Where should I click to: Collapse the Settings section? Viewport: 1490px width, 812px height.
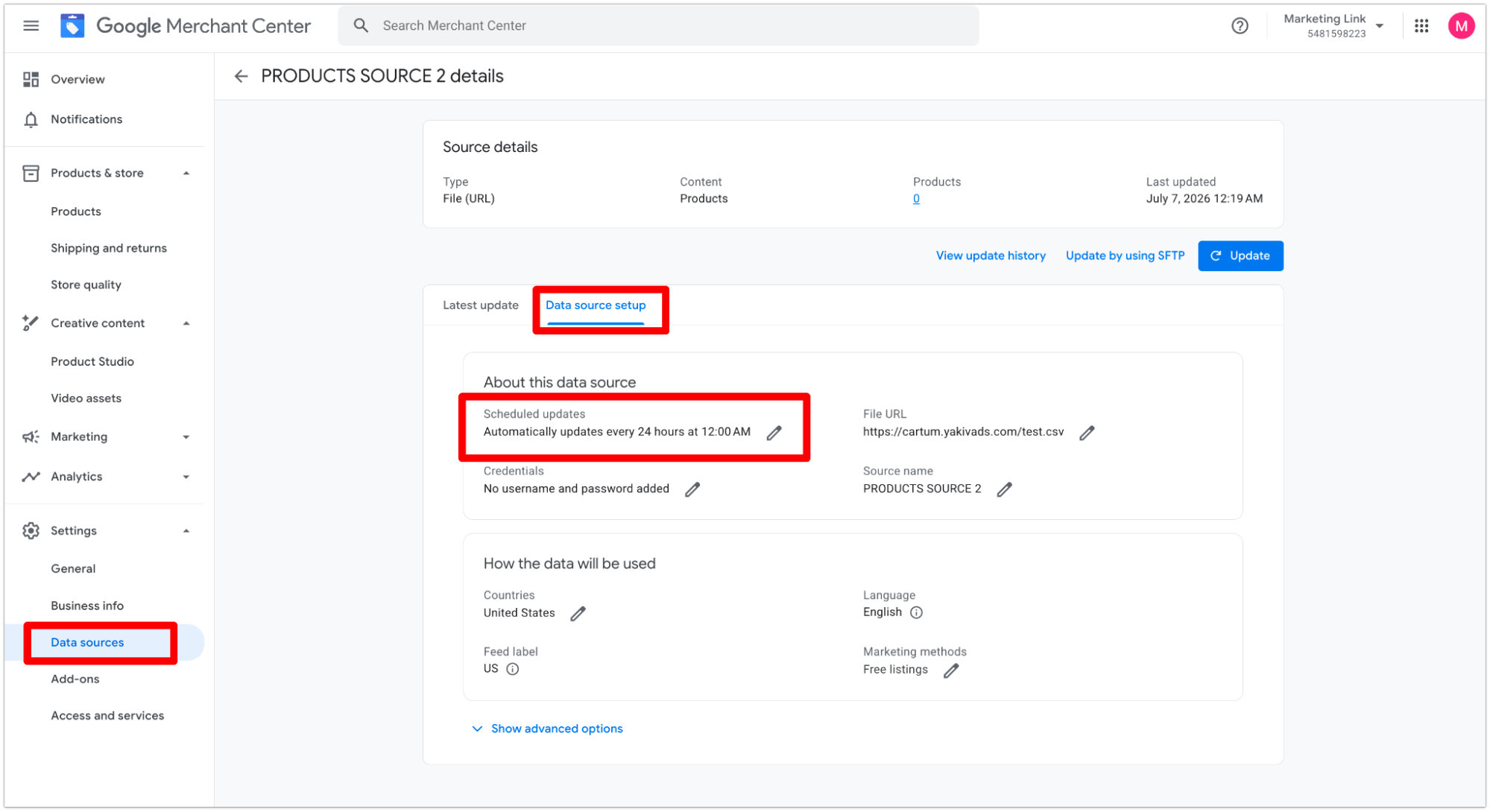(x=186, y=531)
